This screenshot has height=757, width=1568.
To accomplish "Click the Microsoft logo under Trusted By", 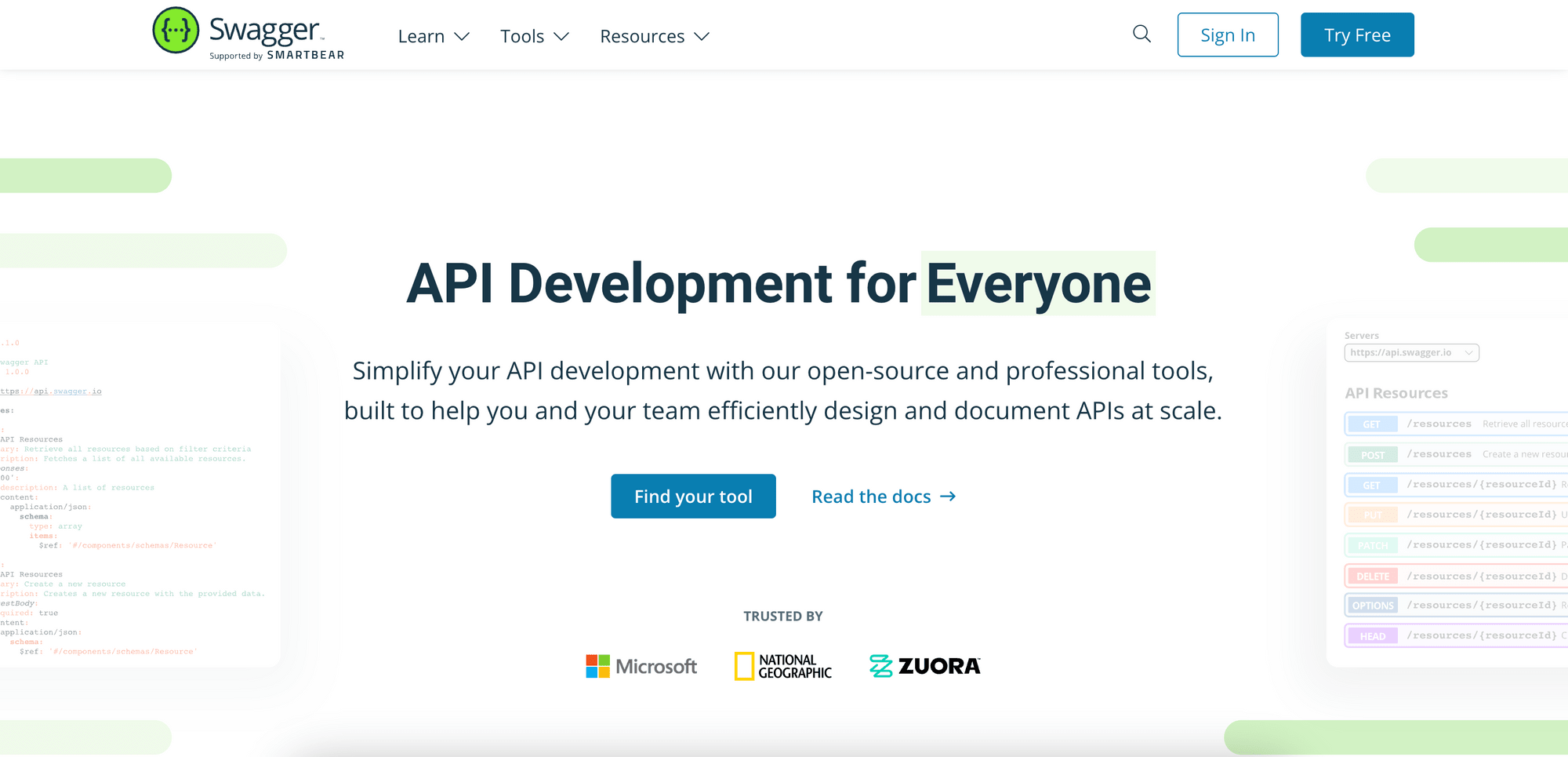I will [641, 666].
